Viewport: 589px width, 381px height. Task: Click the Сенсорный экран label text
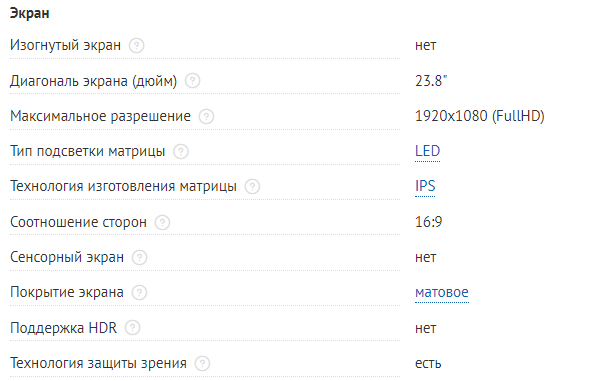click(x=67, y=257)
